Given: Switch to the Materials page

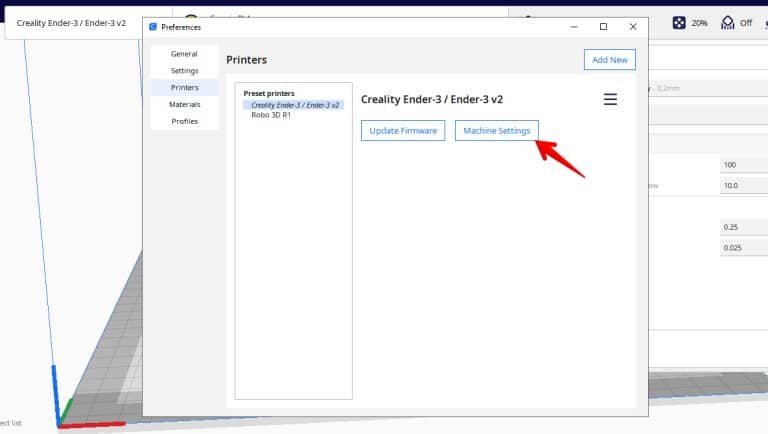Looking at the screenshot, I should 184,104.
